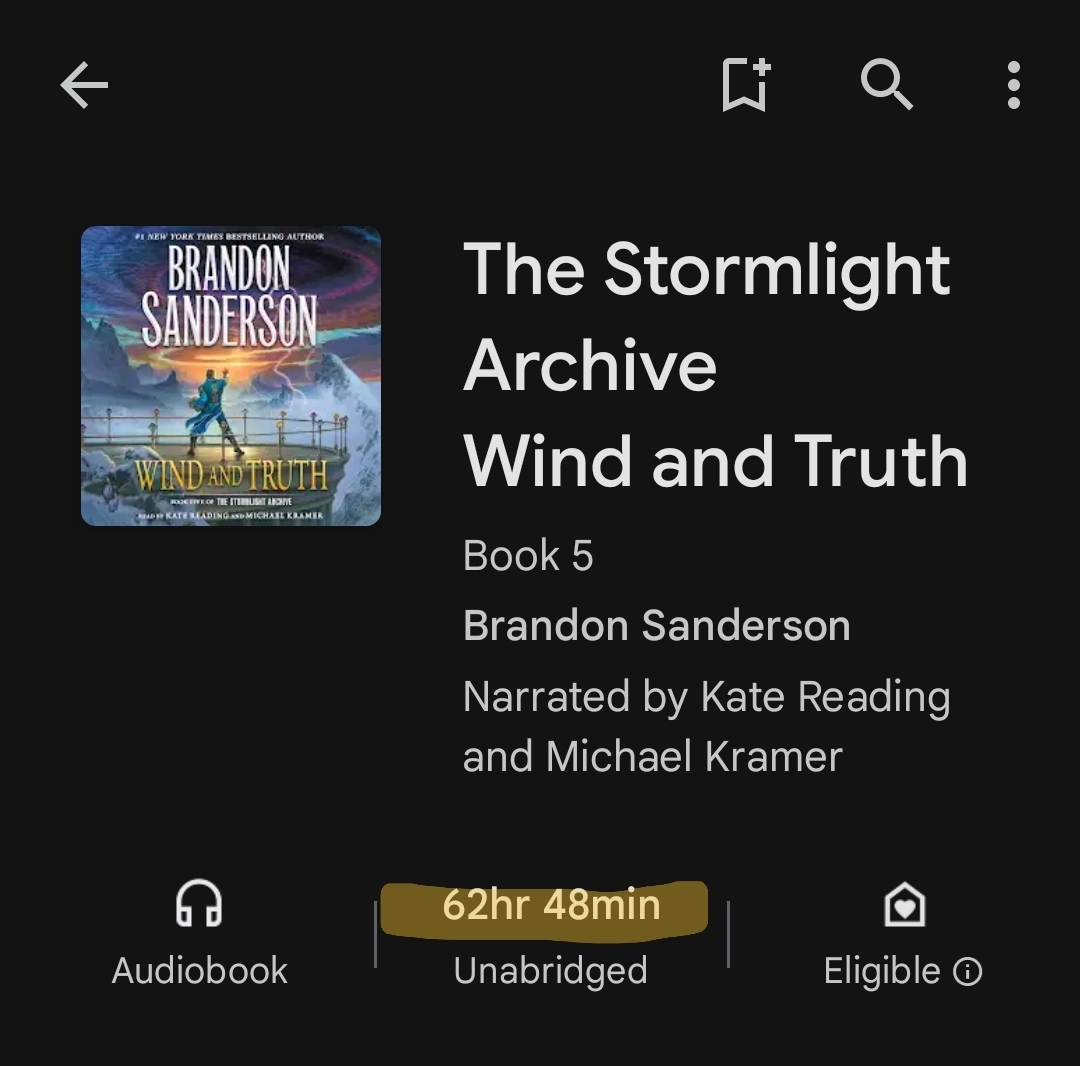Add book to wishlist bookmark icon
Screen dimensions: 1080x1066
point(746,85)
